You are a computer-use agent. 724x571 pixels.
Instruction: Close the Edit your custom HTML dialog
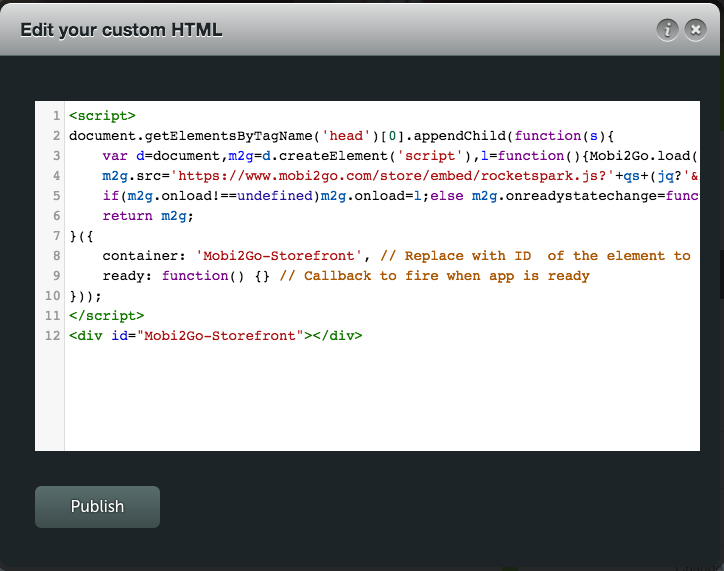tap(695, 30)
